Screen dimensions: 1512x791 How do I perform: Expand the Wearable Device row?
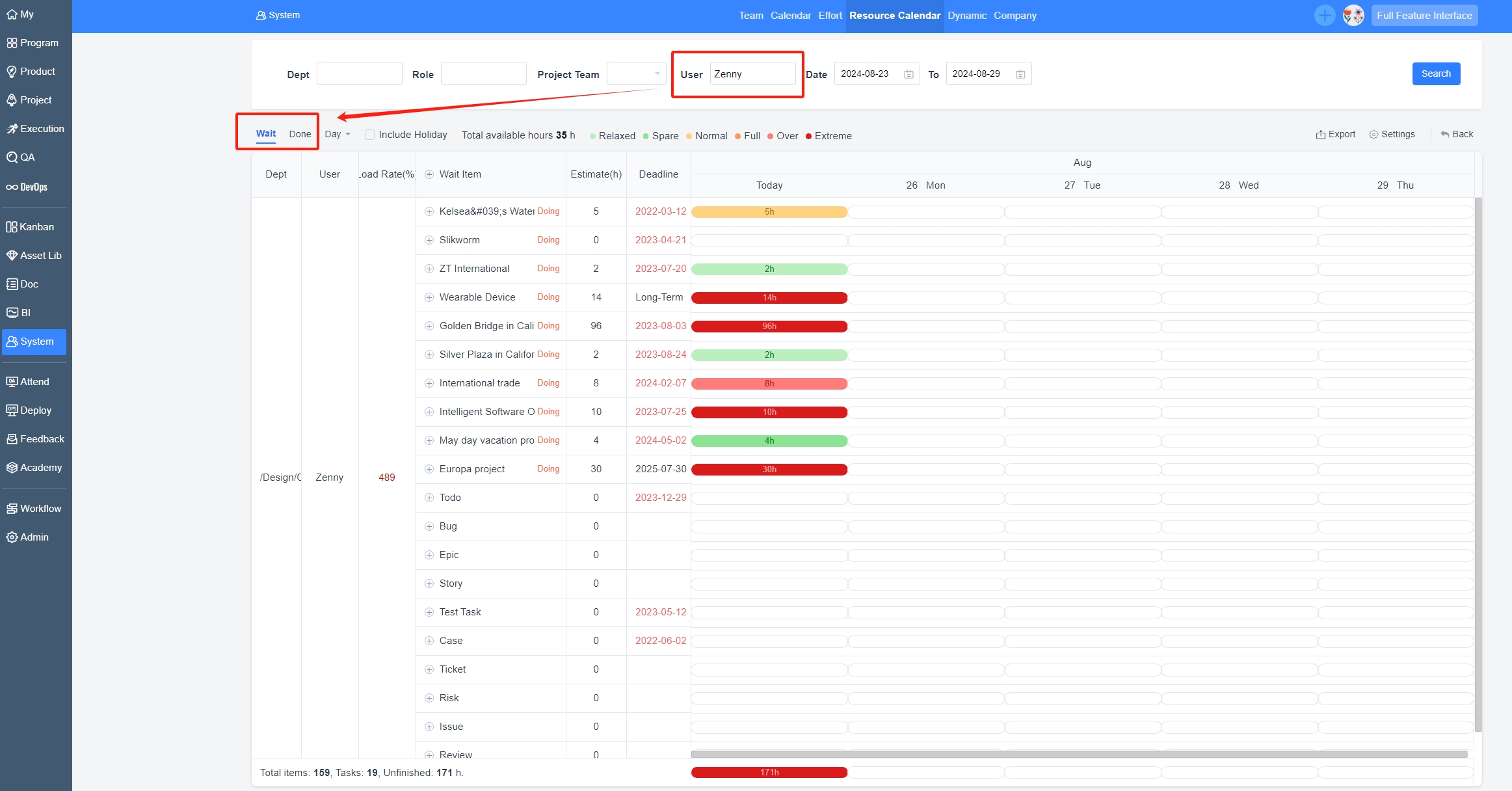coord(429,297)
